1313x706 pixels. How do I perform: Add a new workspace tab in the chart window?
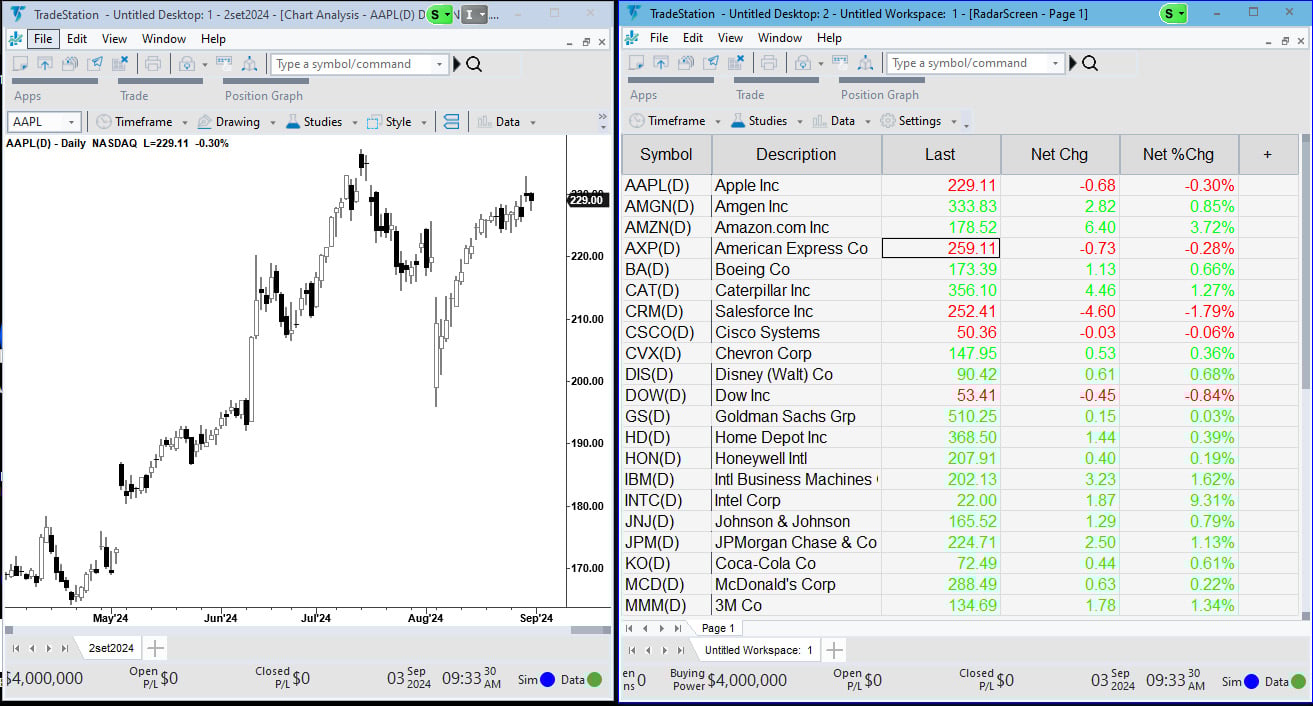[x=156, y=648]
